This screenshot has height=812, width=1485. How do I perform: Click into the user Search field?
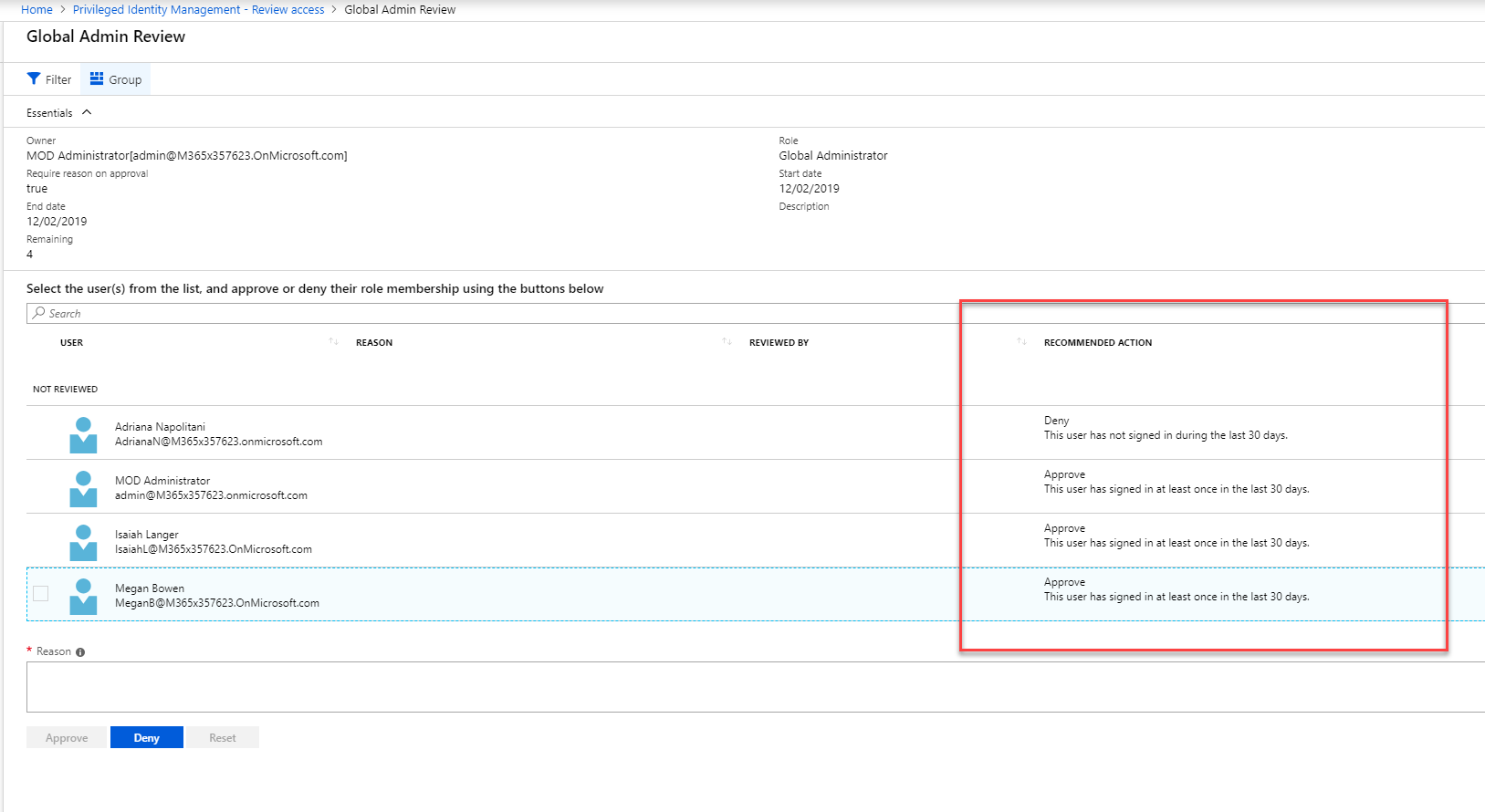[756, 313]
